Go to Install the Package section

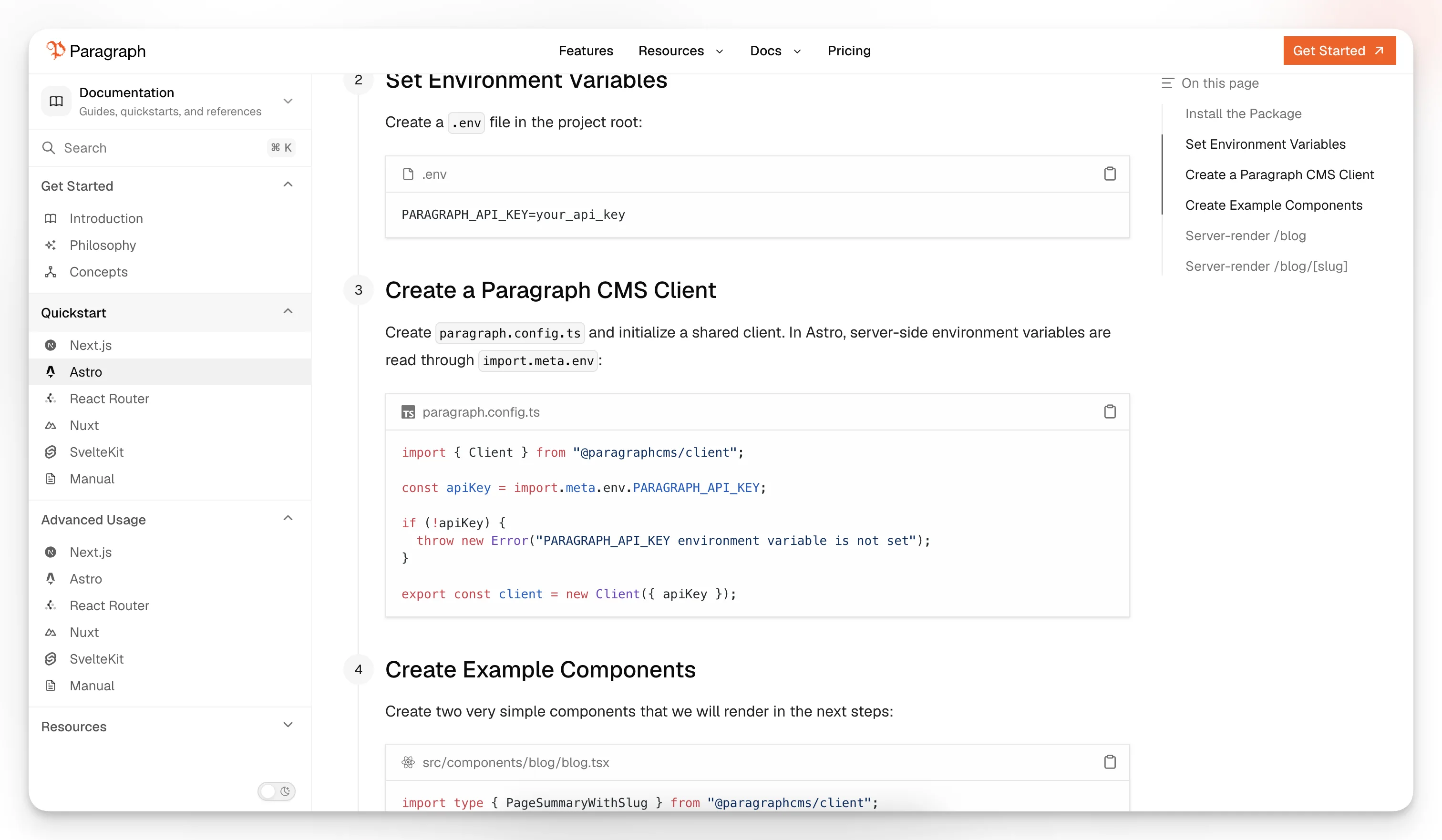pyautogui.click(x=1244, y=113)
